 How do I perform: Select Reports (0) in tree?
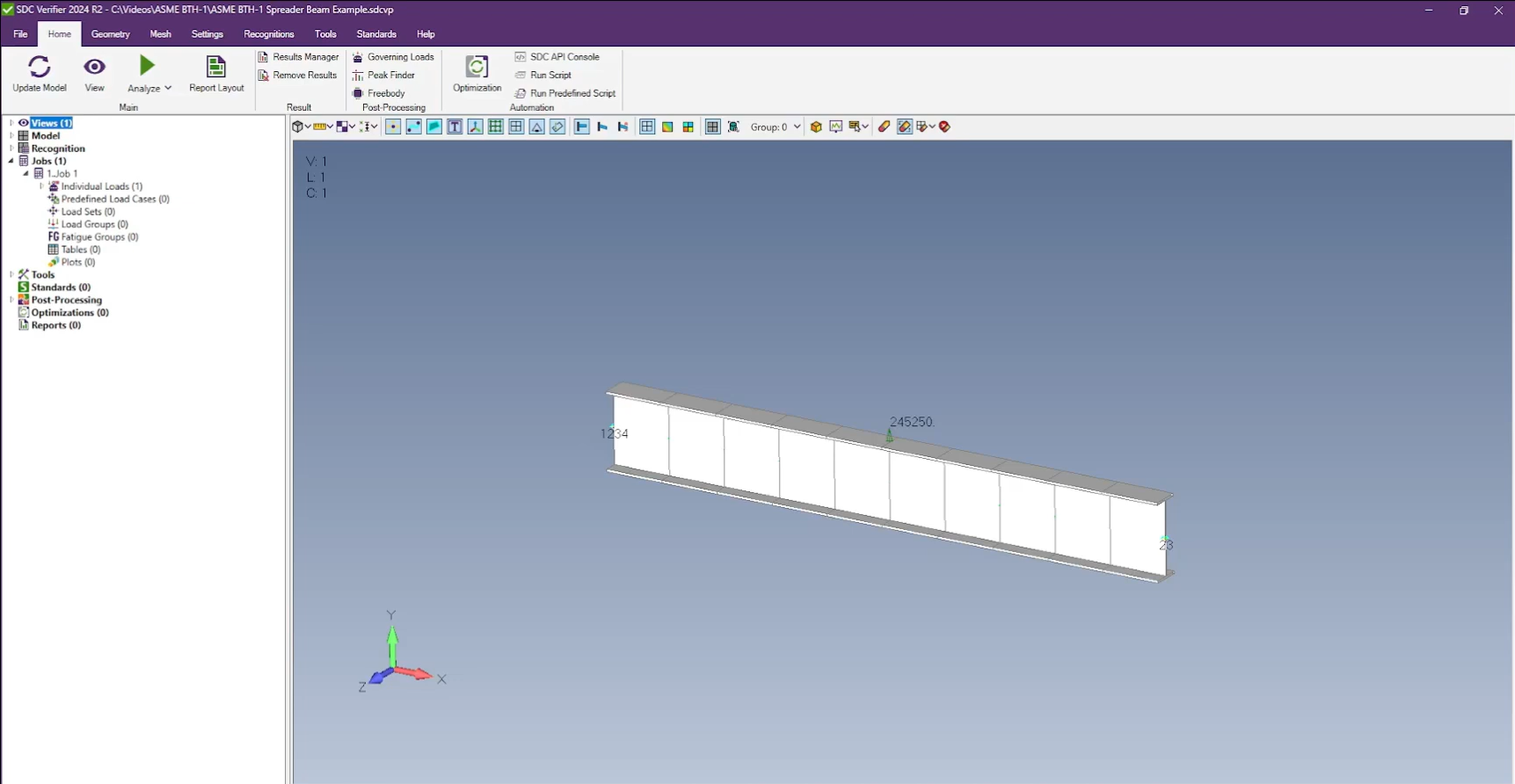tap(50, 325)
